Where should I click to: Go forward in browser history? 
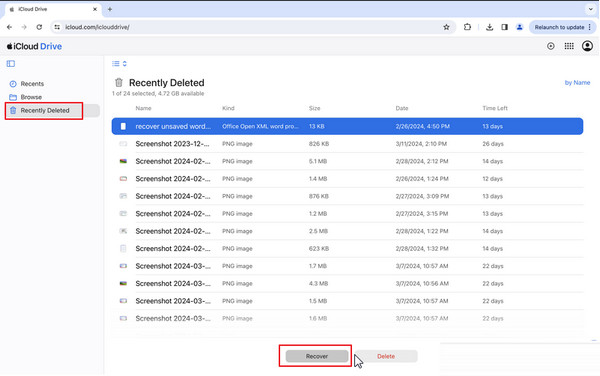click(x=24, y=27)
